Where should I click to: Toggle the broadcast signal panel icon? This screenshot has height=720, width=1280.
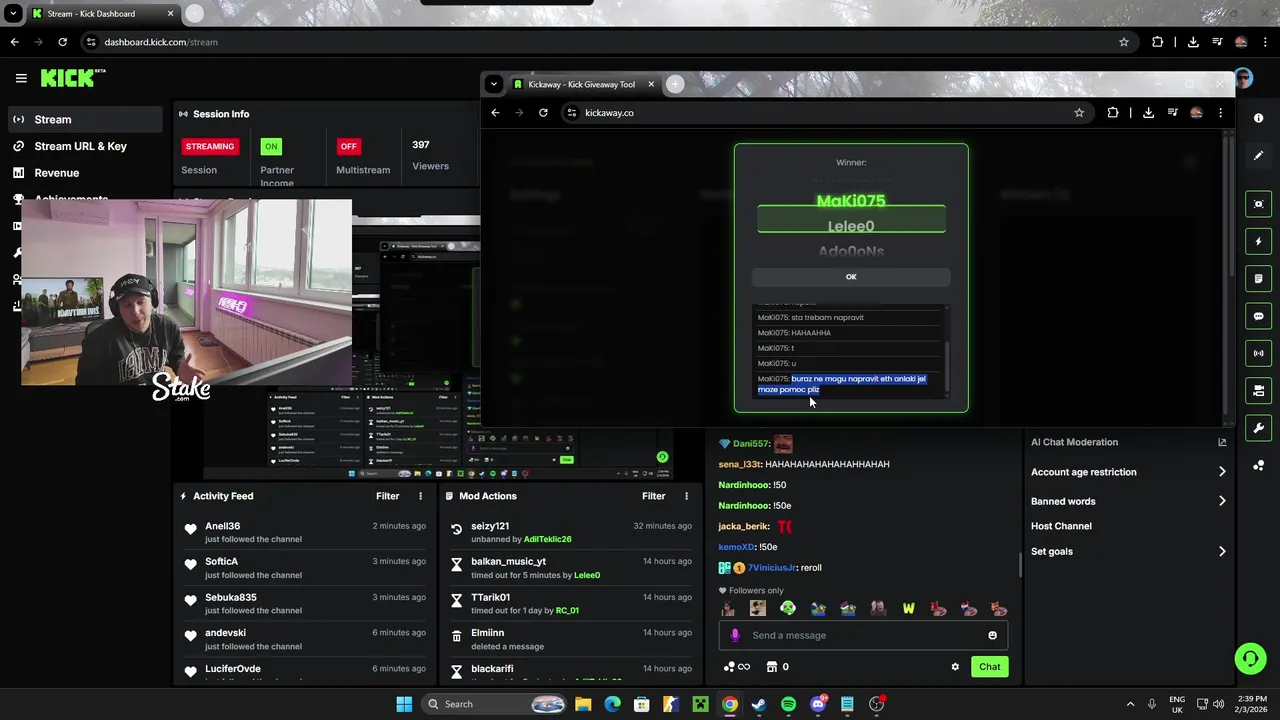pos(1258,353)
